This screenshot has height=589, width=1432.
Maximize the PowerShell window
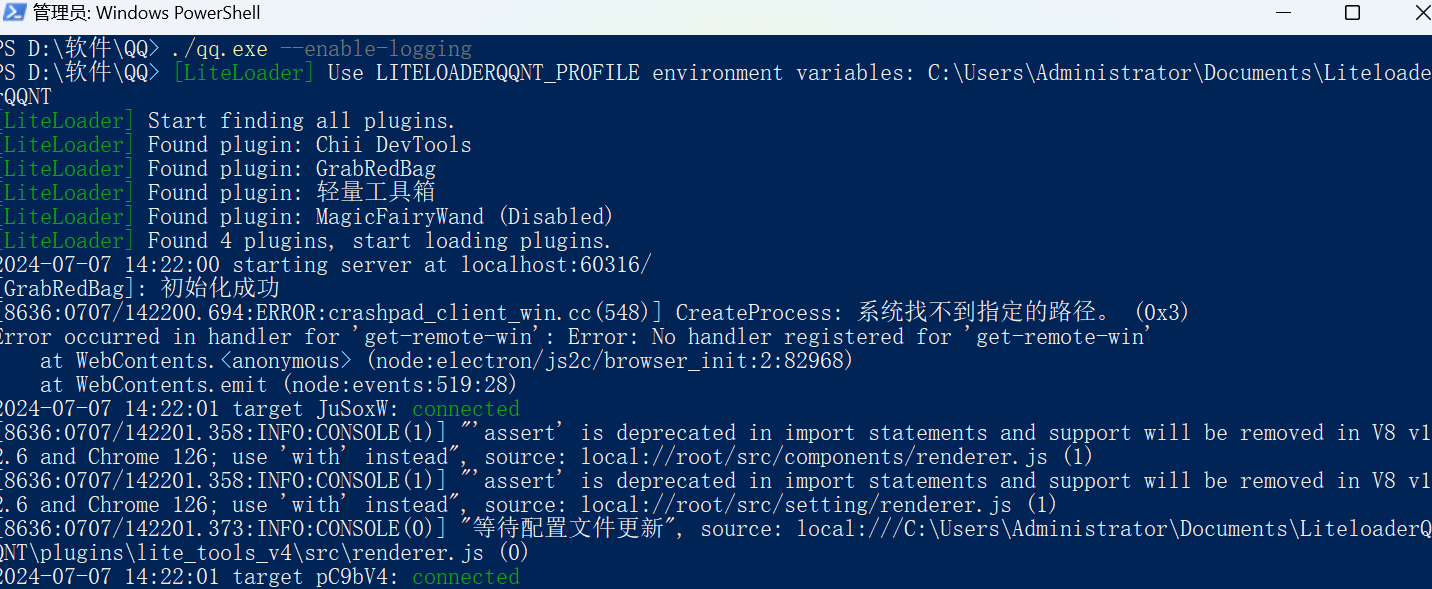(x=1353, y=13)
